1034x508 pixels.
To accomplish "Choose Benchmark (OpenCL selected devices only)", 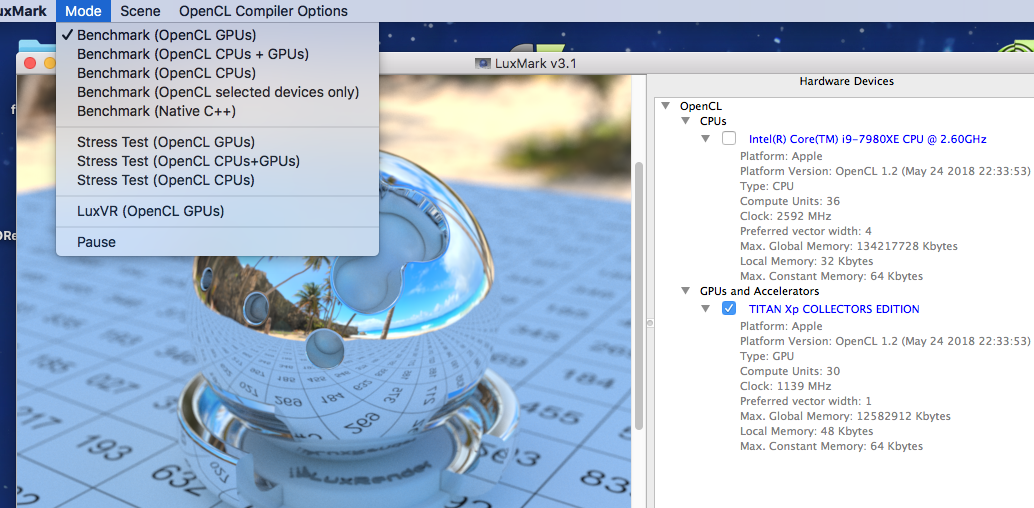I will pyautogui.click(x=218, y=92).
